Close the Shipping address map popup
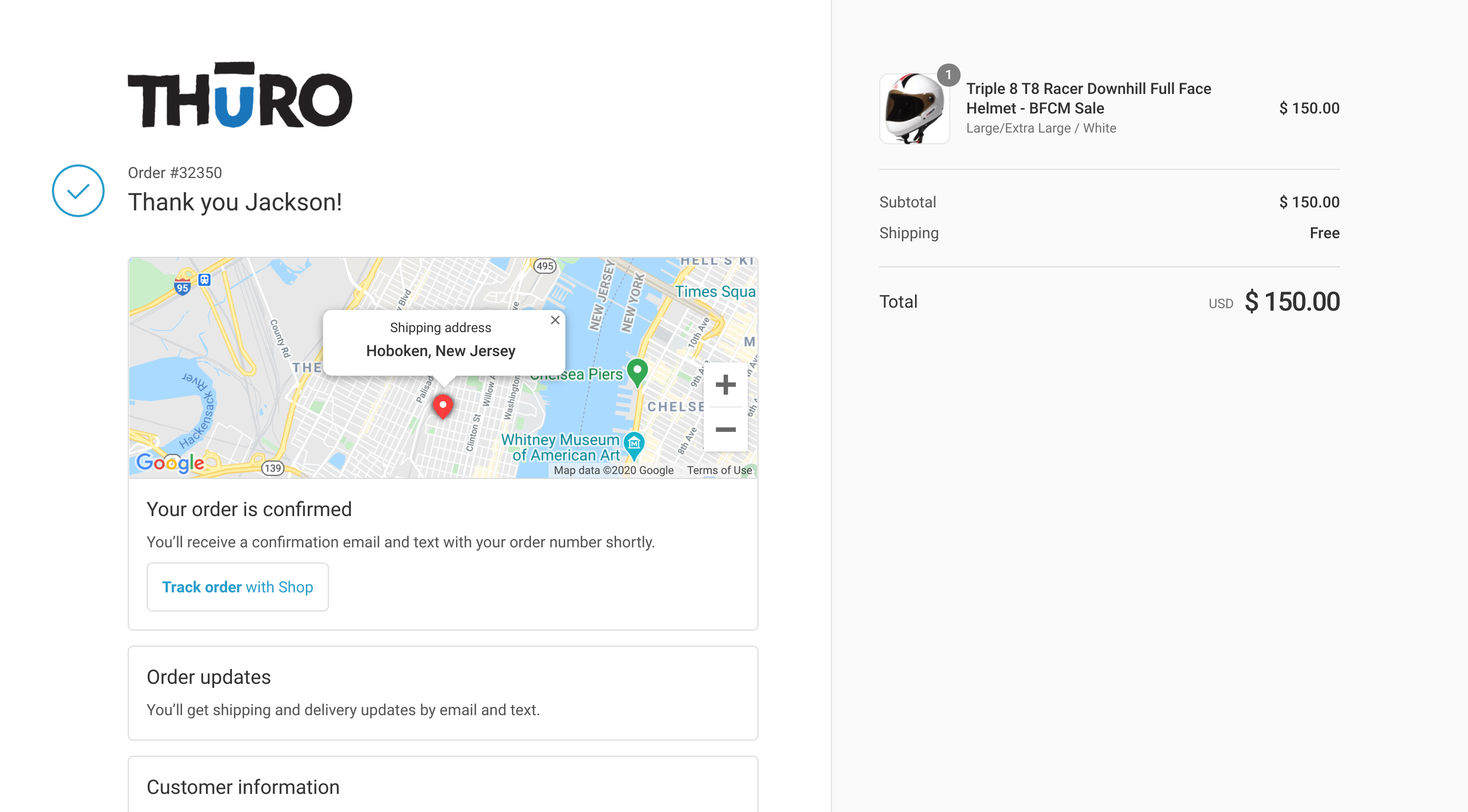1468x812 pixels. tap(555, 320)
